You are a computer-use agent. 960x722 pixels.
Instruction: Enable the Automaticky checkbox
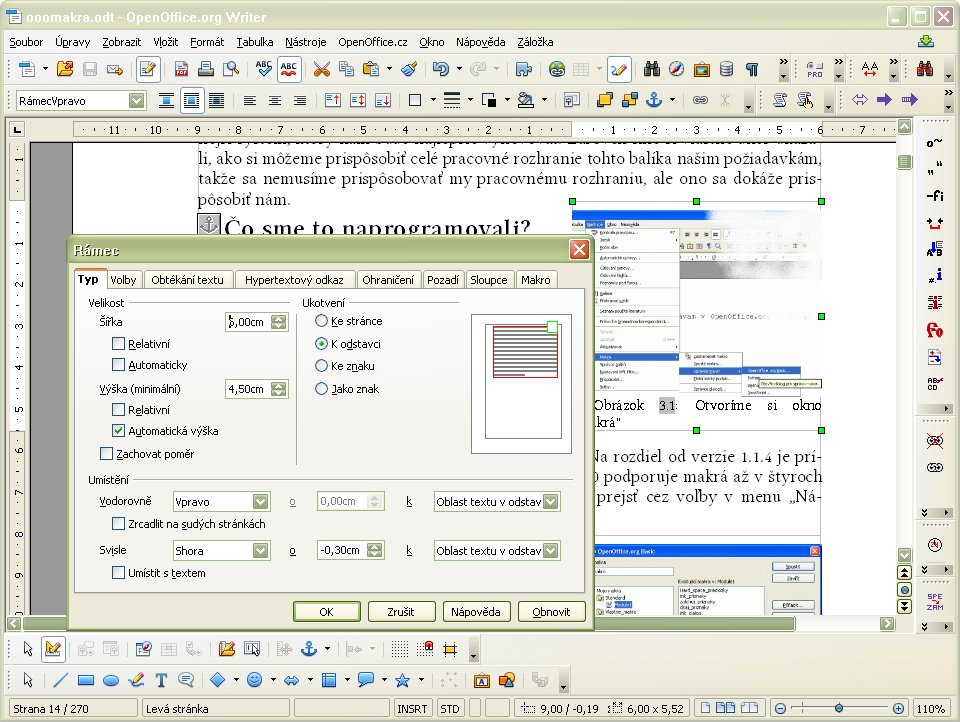(119, 364)
